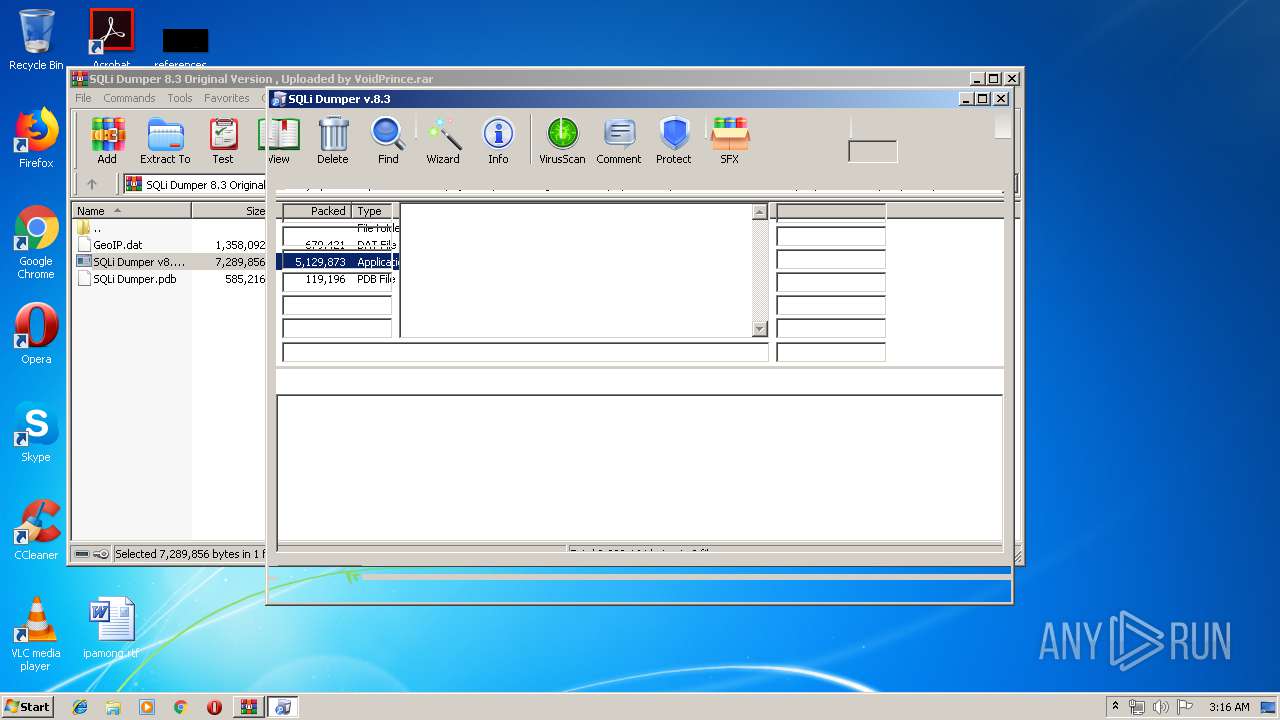Open Internet Explorer from the taskbar
This screenshot has height=720, width=1280.
pyautogui.click(x=80, y=707)
